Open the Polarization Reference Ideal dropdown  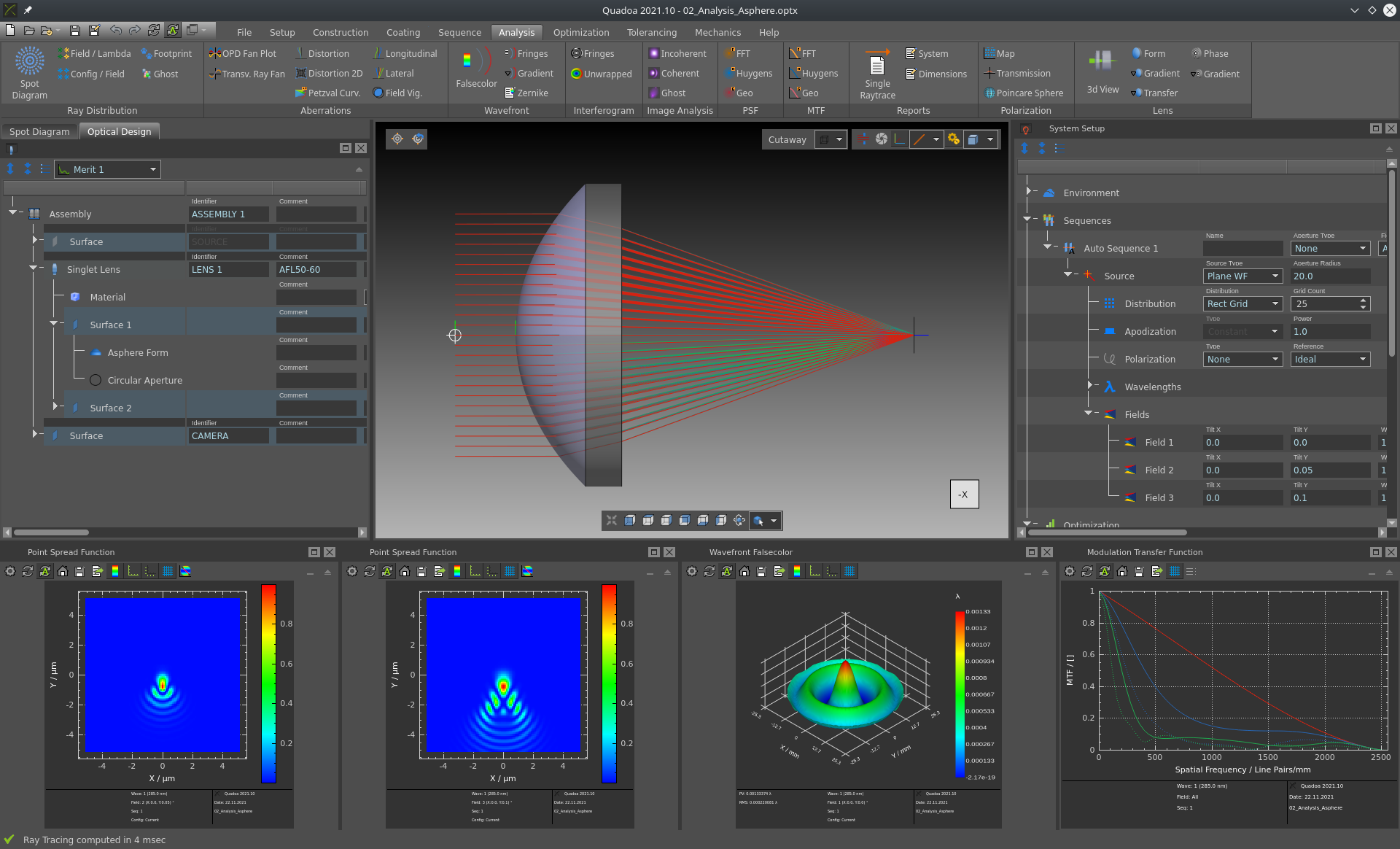point(1330,359)
